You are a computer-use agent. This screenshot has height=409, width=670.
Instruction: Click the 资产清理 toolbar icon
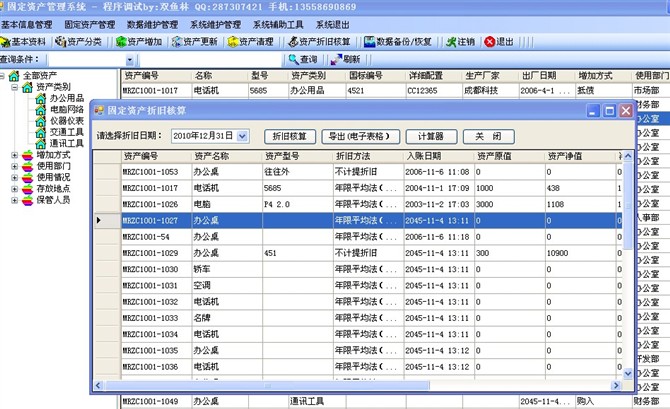click(250, 41)
